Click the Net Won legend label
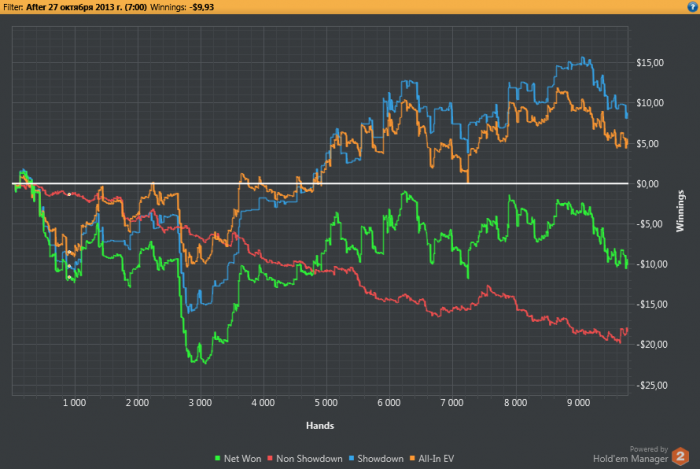Screen dimensions: 700x469 (242, 459)
